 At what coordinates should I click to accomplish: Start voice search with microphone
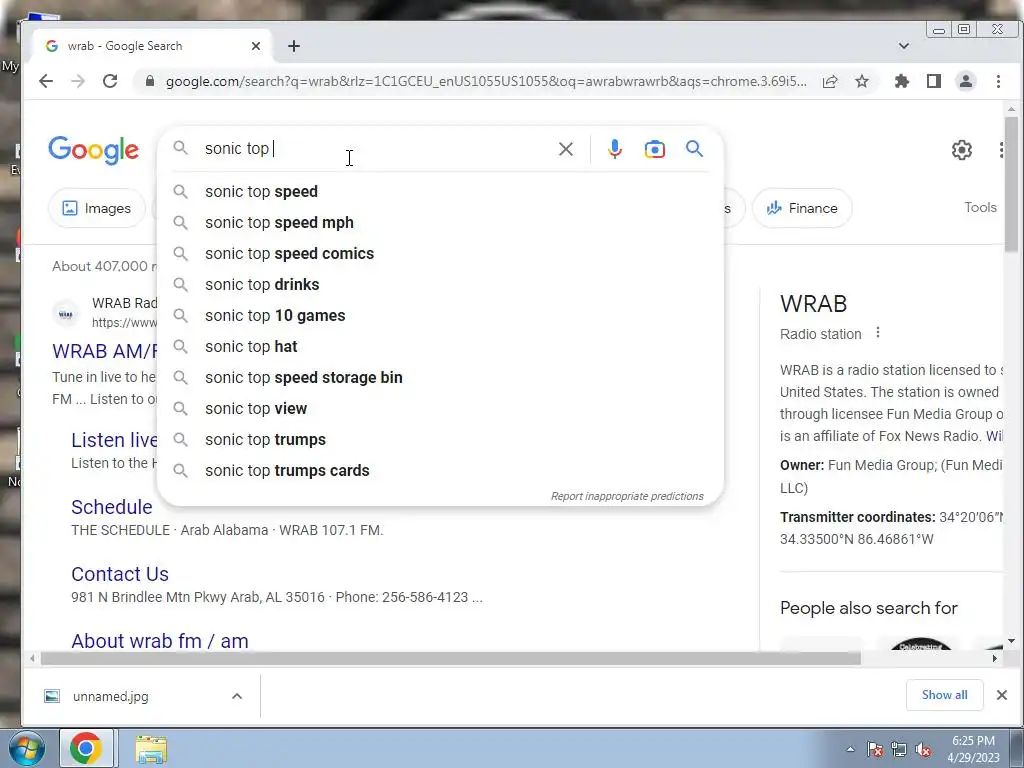pos(615,149)
